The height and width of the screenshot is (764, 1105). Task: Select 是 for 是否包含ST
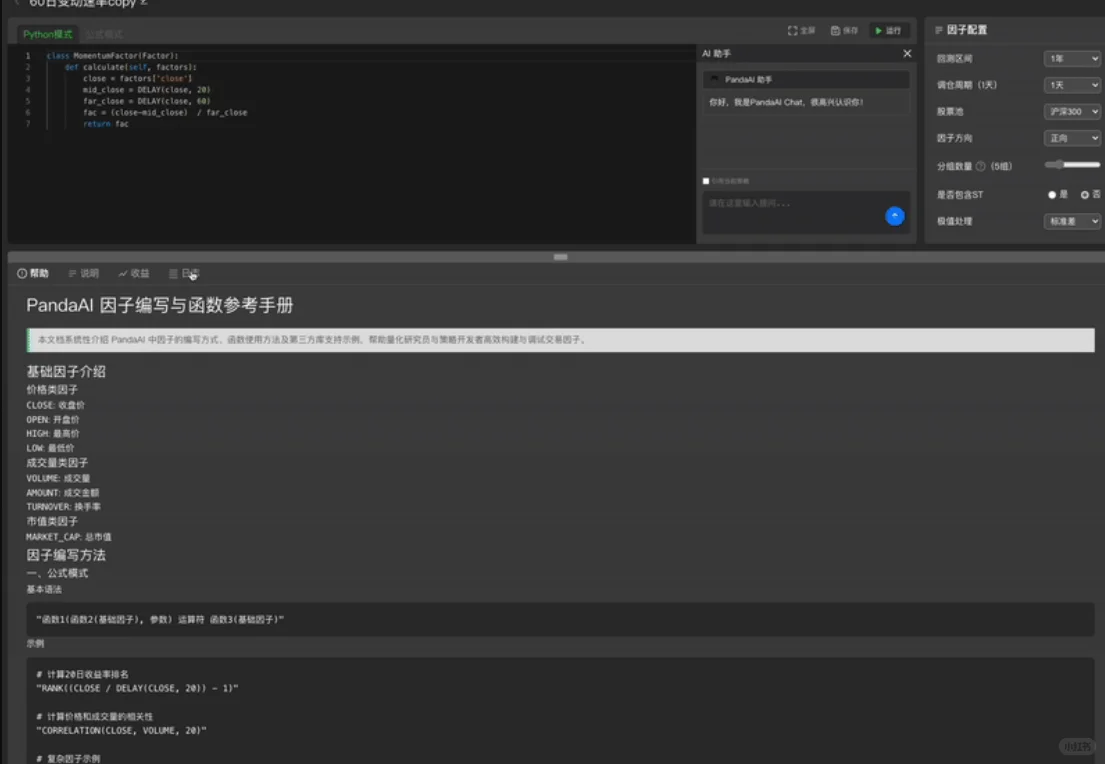click(x=1051, y=195)
